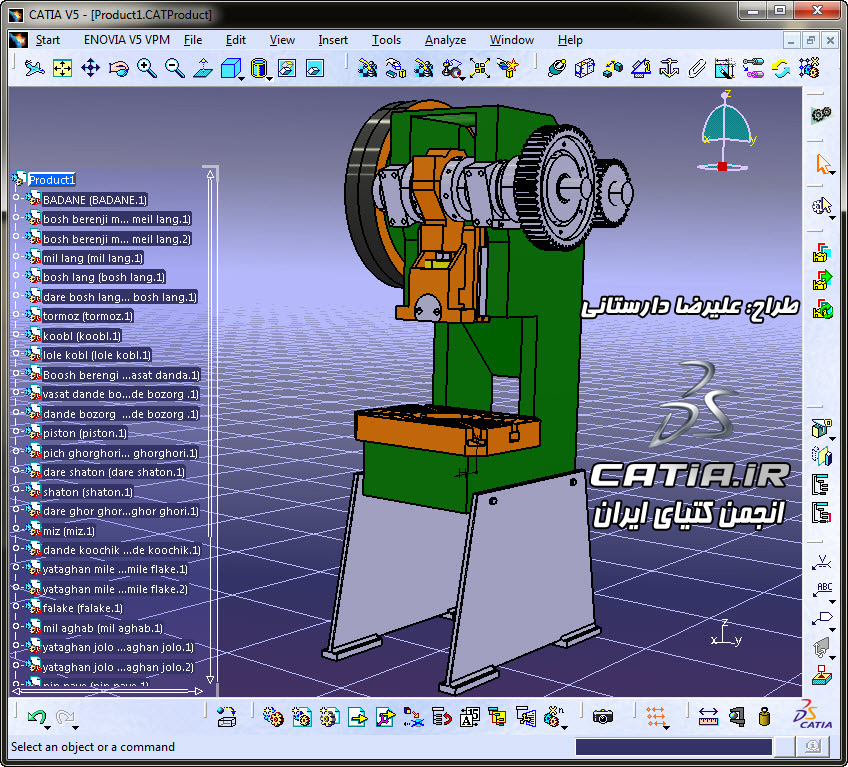Click the tree scroll-down arrow
The width and height of the screenshot is (848, 767).
(210, 679)
